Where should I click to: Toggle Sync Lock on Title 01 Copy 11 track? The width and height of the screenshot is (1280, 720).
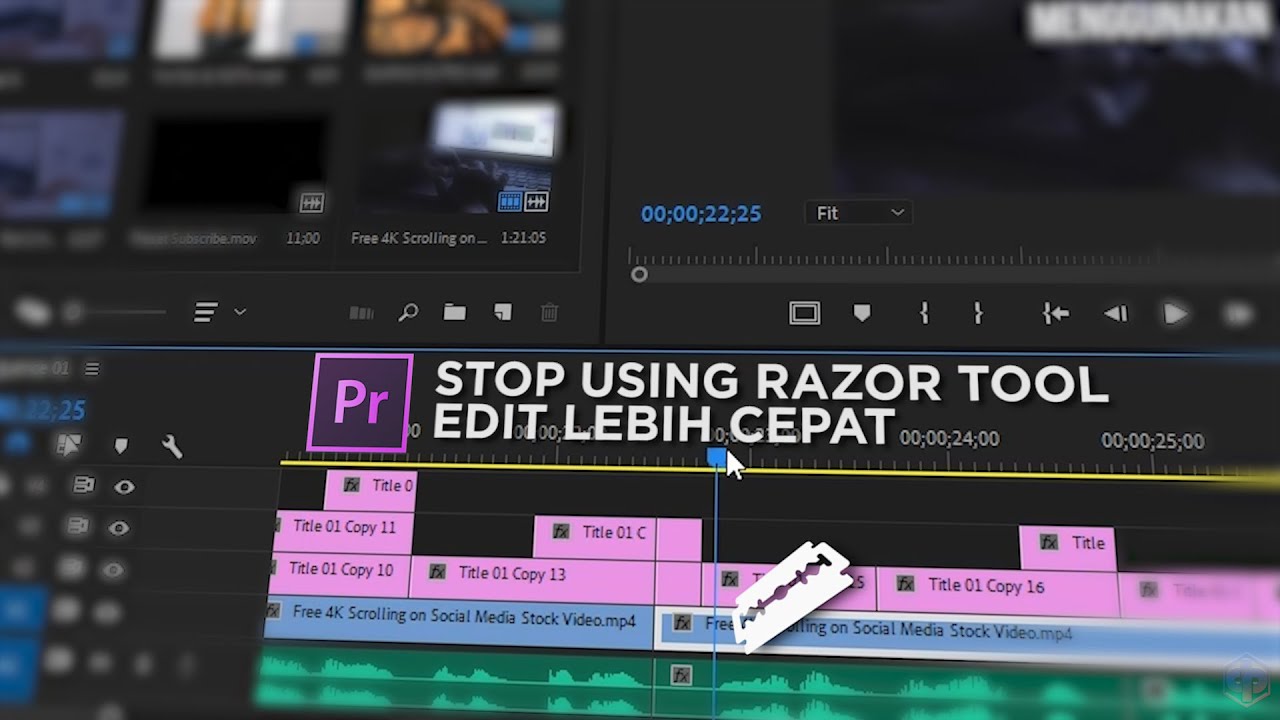coord(78,526)
